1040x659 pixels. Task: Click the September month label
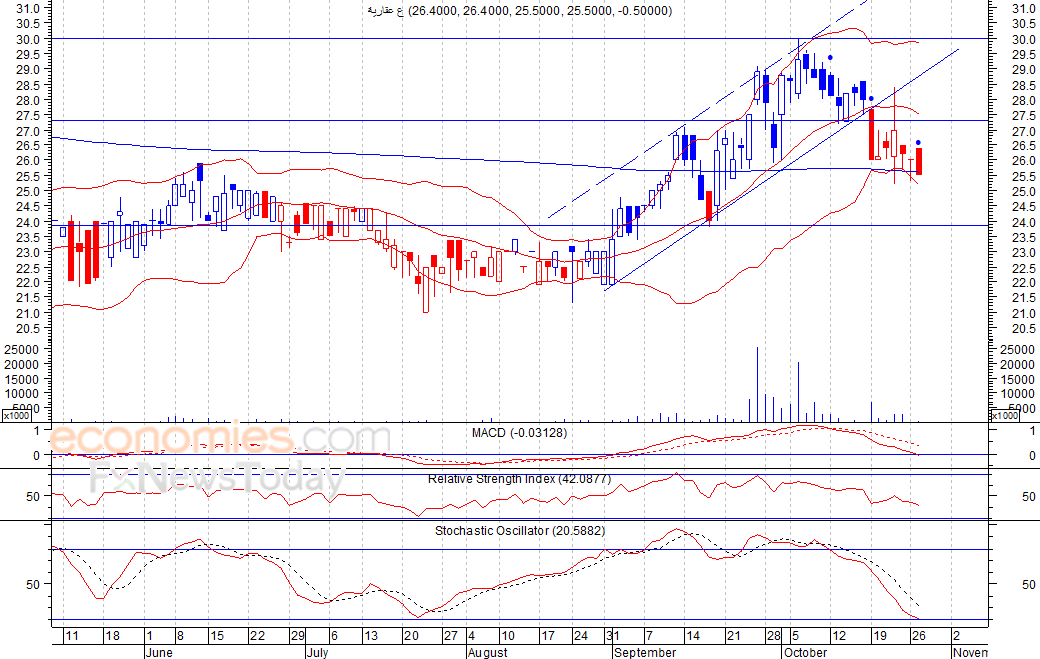point(645,652)
